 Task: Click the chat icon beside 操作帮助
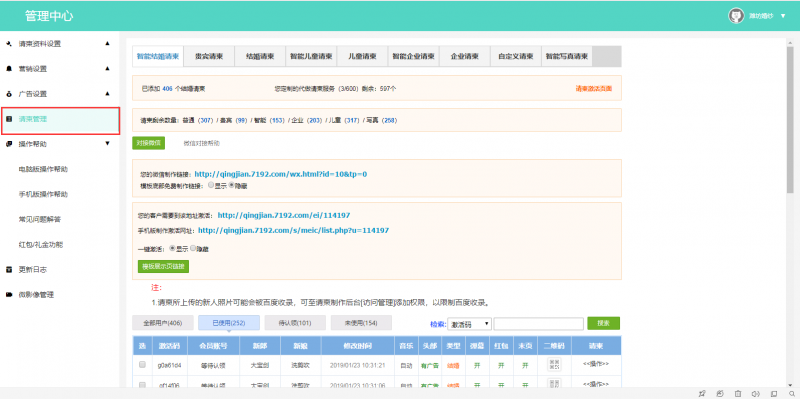pyautogui.click(x=9, y=144)
